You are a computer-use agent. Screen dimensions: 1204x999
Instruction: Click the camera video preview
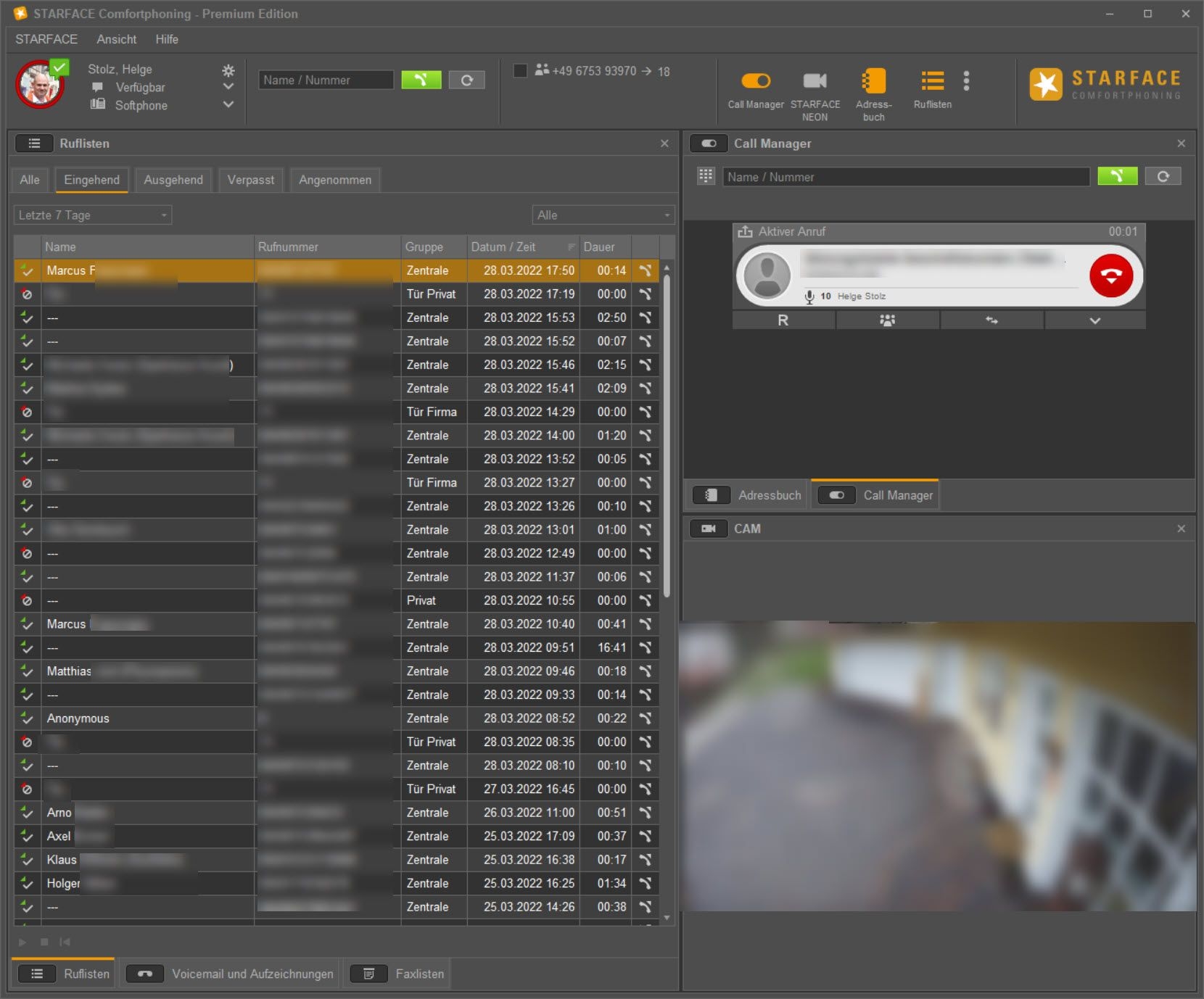tap(938, 766)
